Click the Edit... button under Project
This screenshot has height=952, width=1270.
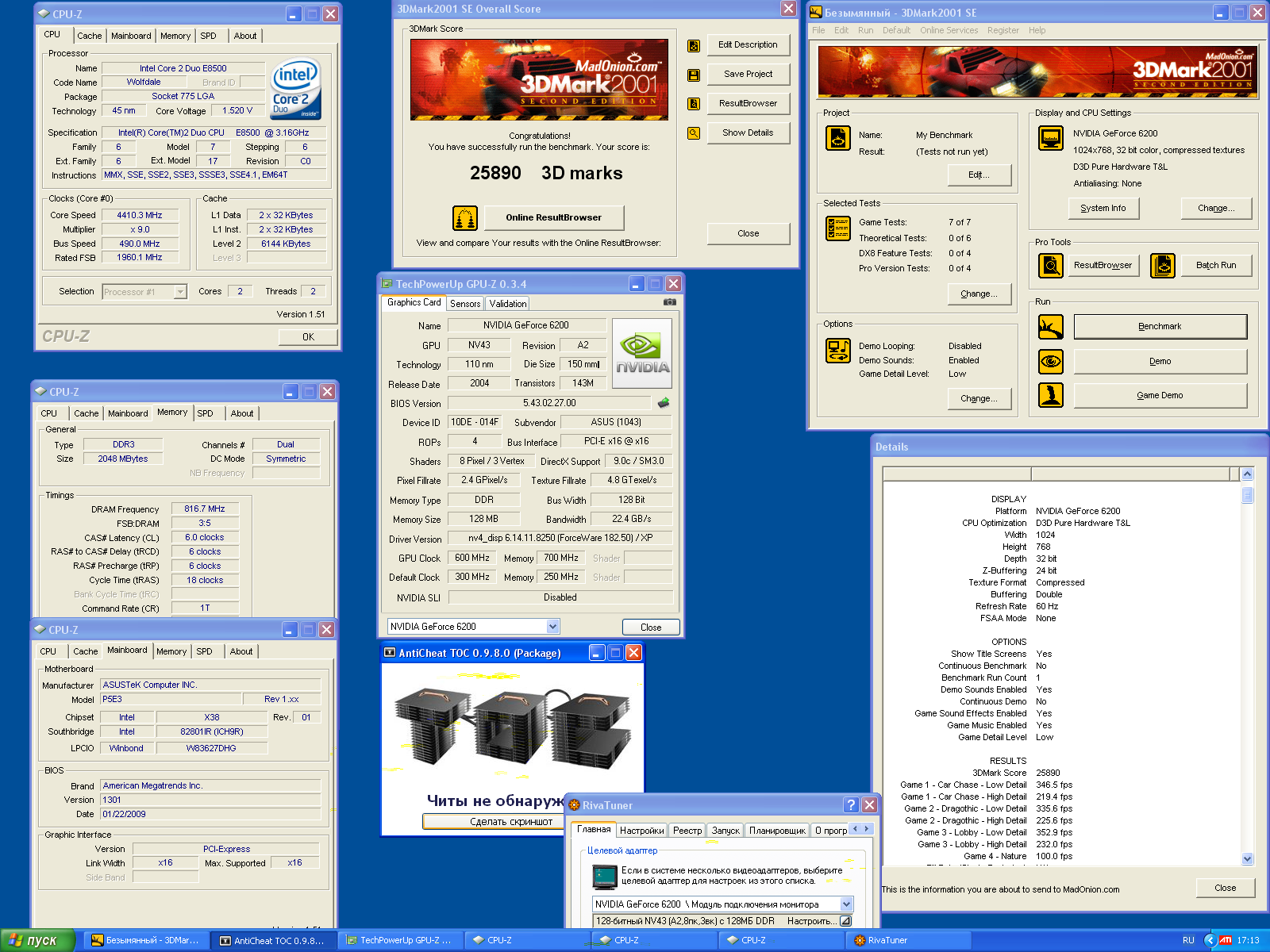[979, 175]
